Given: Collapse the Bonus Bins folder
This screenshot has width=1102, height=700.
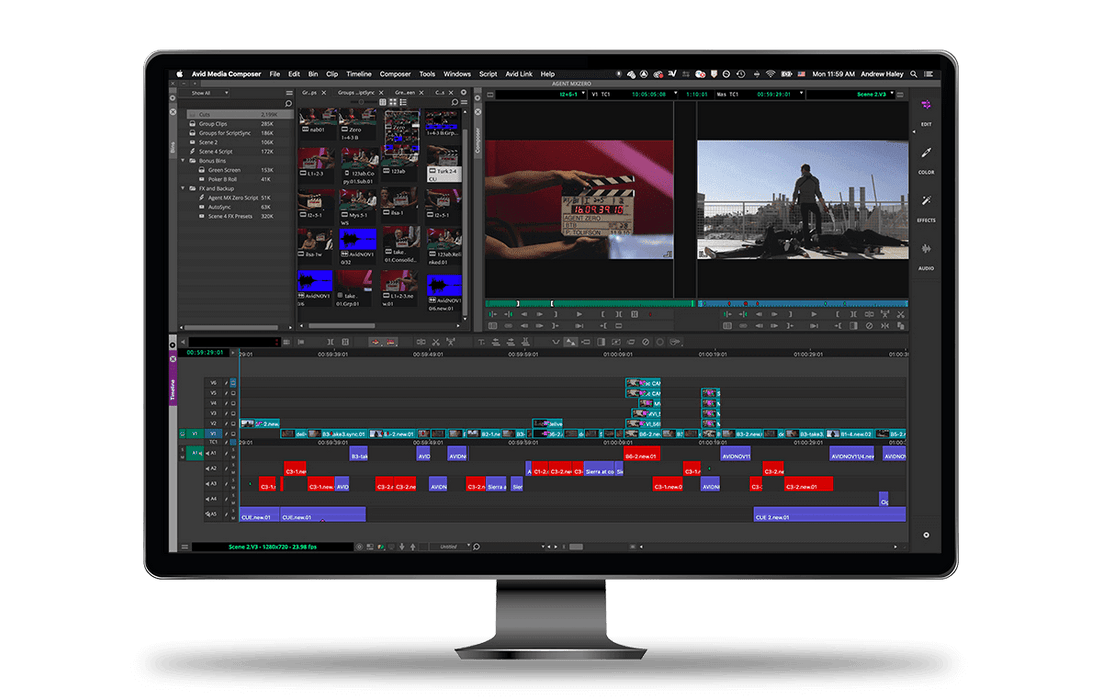Looking at the screenshot, I should coord(183,160).
